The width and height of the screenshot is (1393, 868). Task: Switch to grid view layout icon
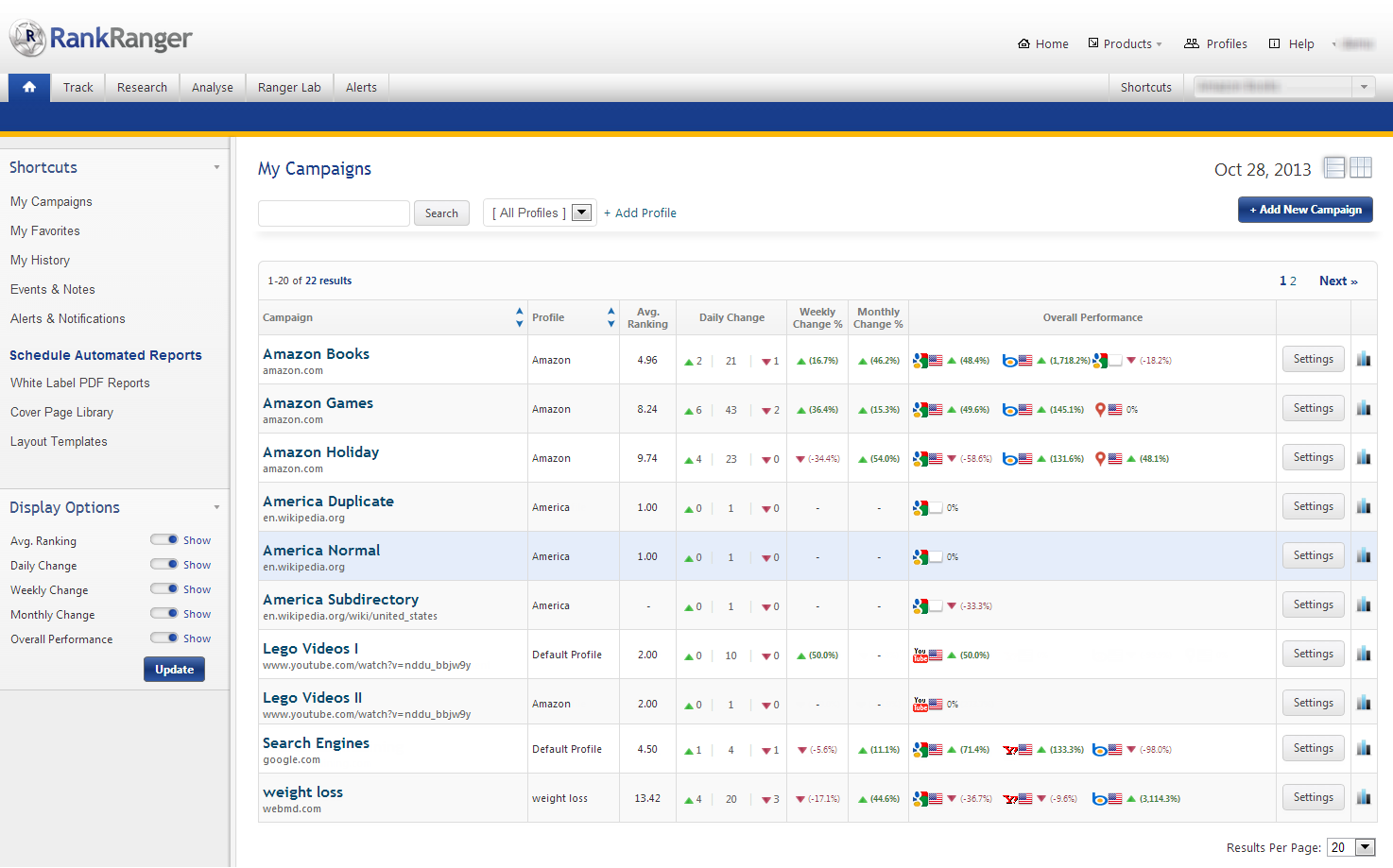click(1361, 168)
